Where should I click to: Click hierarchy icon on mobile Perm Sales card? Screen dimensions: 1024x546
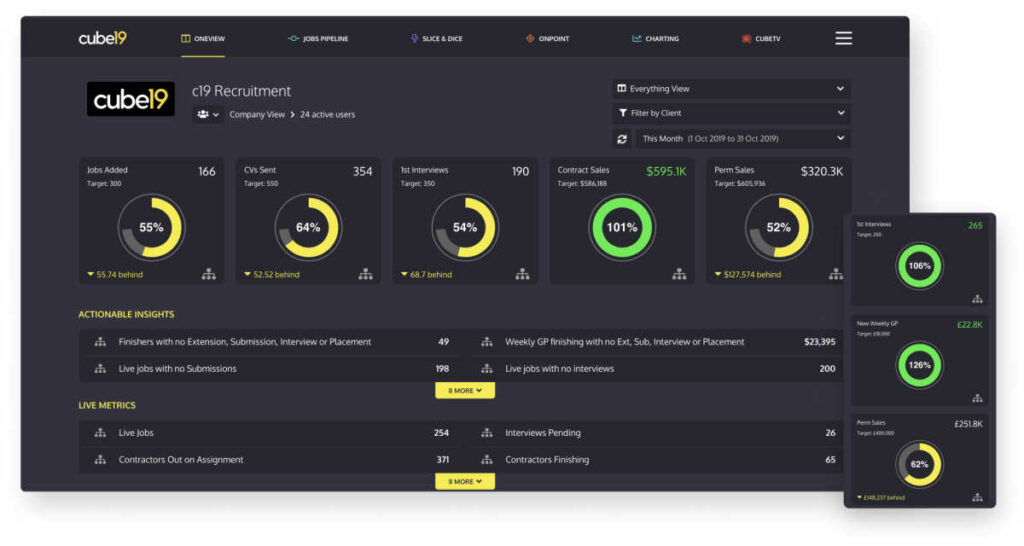point(977,498)
